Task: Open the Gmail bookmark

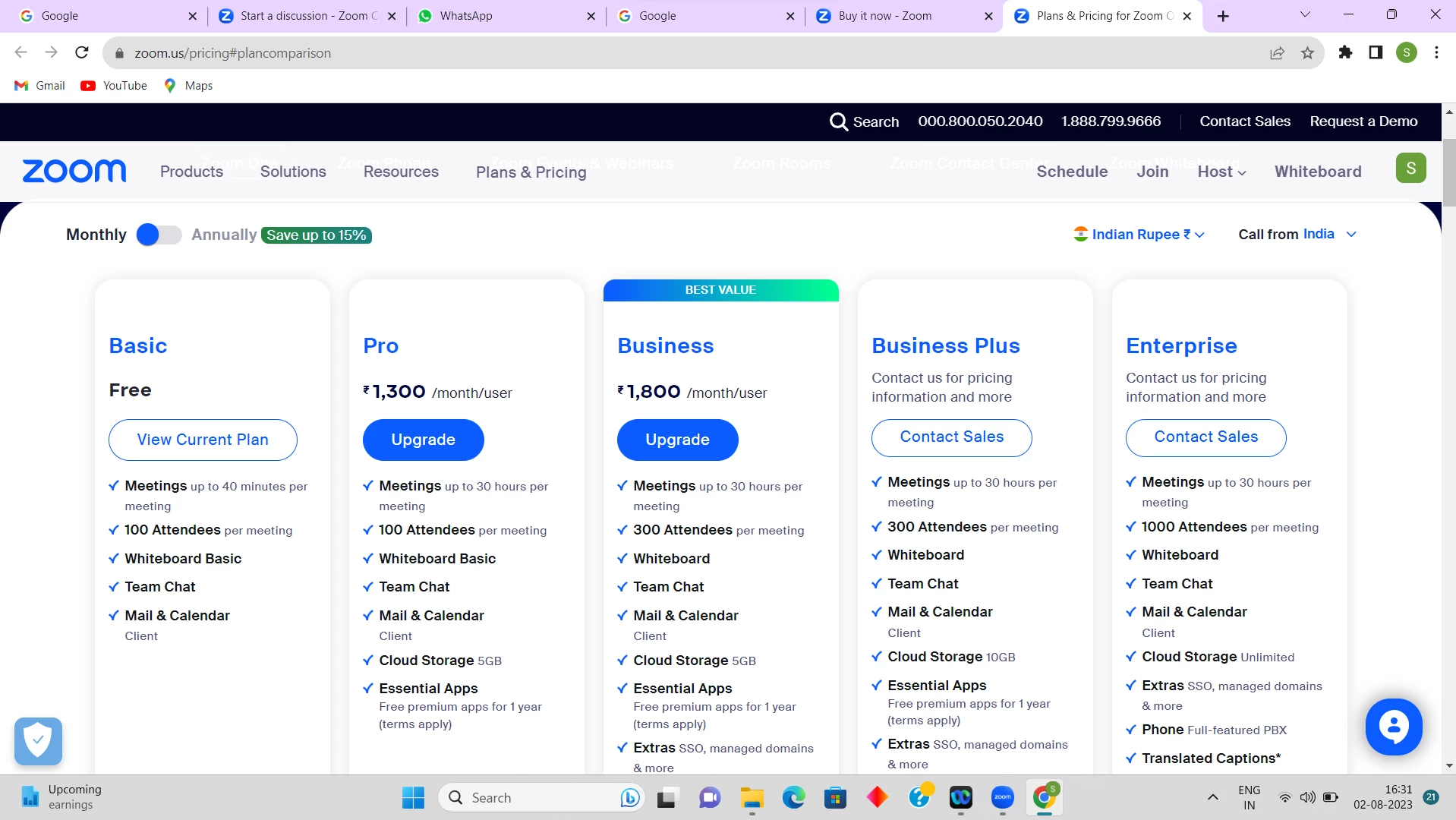Action: click(x=40, y=86)
